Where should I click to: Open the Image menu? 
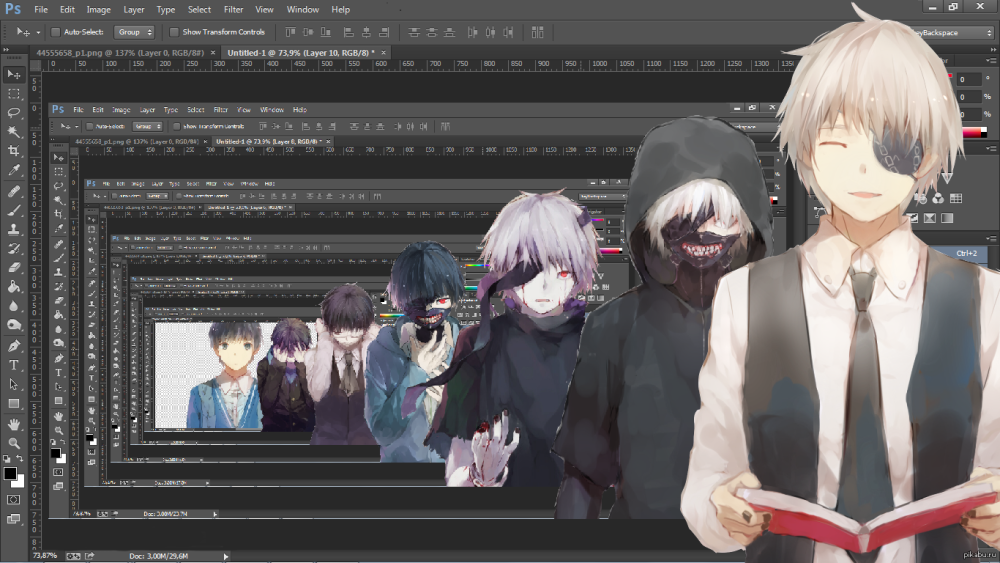click(x=98, y=10)
